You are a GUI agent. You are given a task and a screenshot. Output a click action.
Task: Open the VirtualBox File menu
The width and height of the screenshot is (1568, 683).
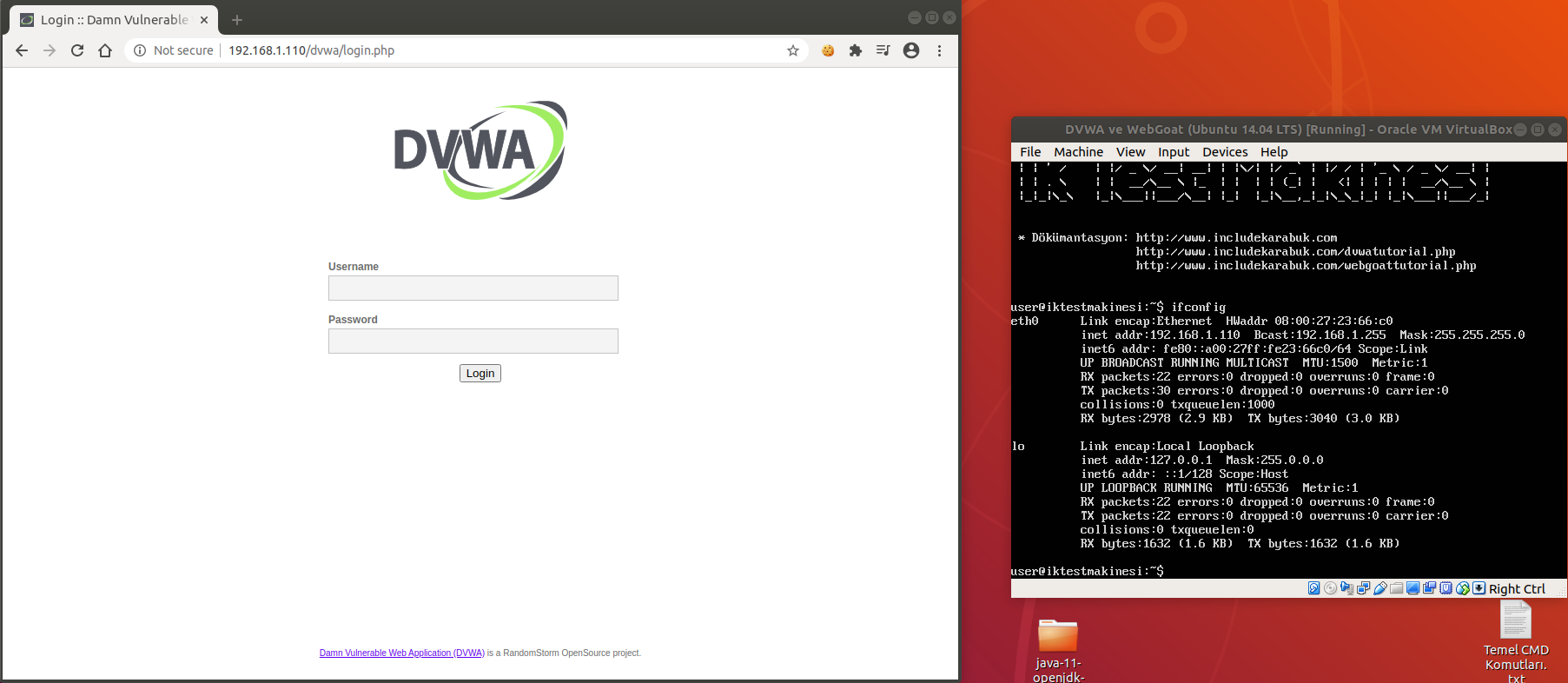pyautogui.click(x=1030, y=152)
